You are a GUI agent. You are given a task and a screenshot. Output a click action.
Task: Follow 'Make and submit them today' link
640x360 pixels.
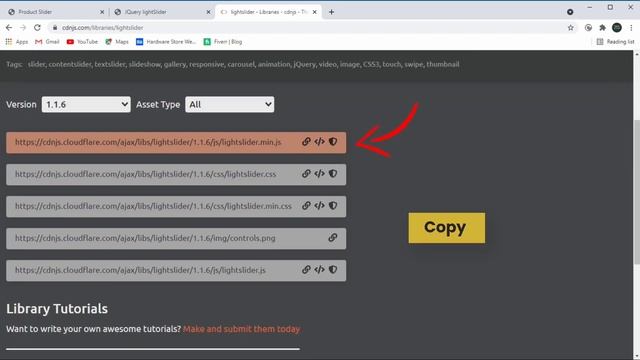click(x=241, y=329)
